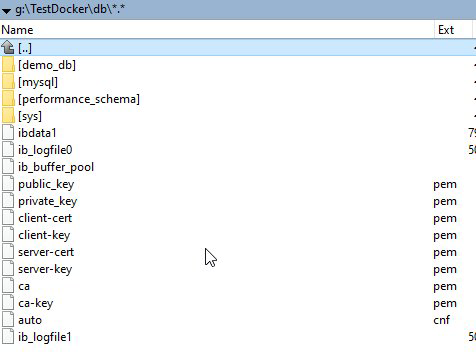Select the auto file name
Viewport: 476px width, 361px height.
[x=30, y=320]
